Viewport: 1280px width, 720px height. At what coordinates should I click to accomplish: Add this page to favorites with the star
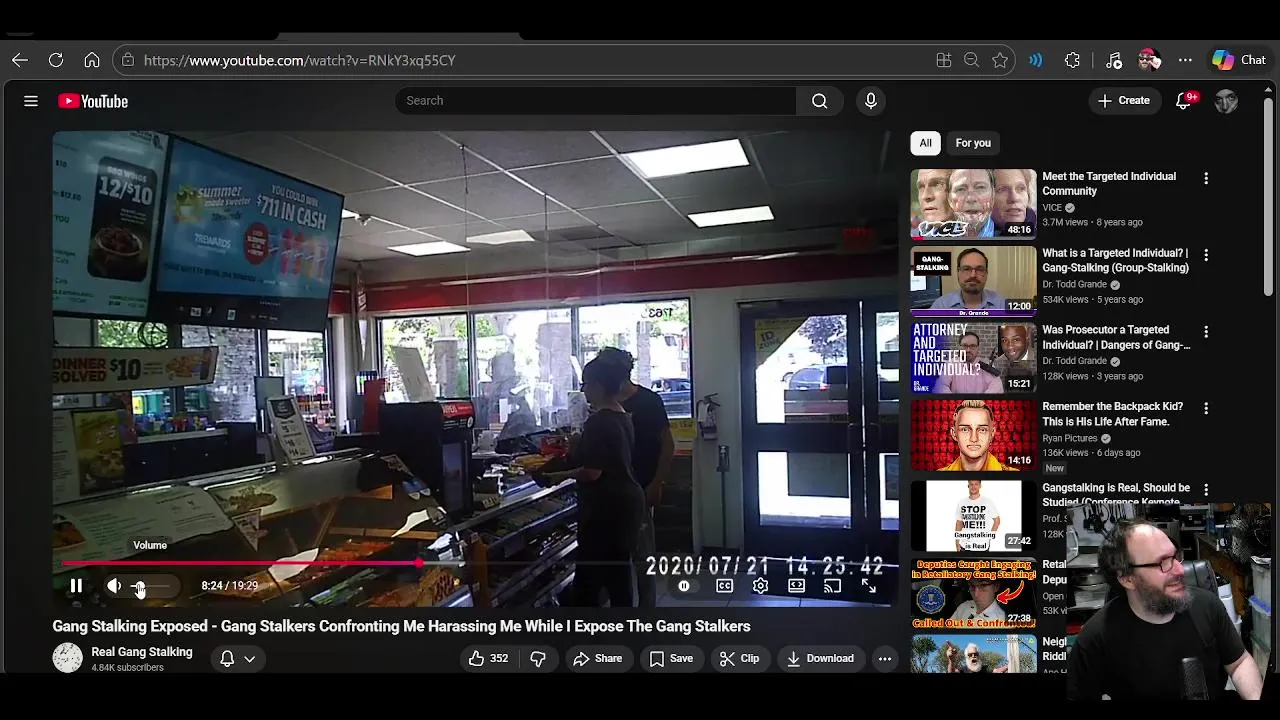(1000, 60)
